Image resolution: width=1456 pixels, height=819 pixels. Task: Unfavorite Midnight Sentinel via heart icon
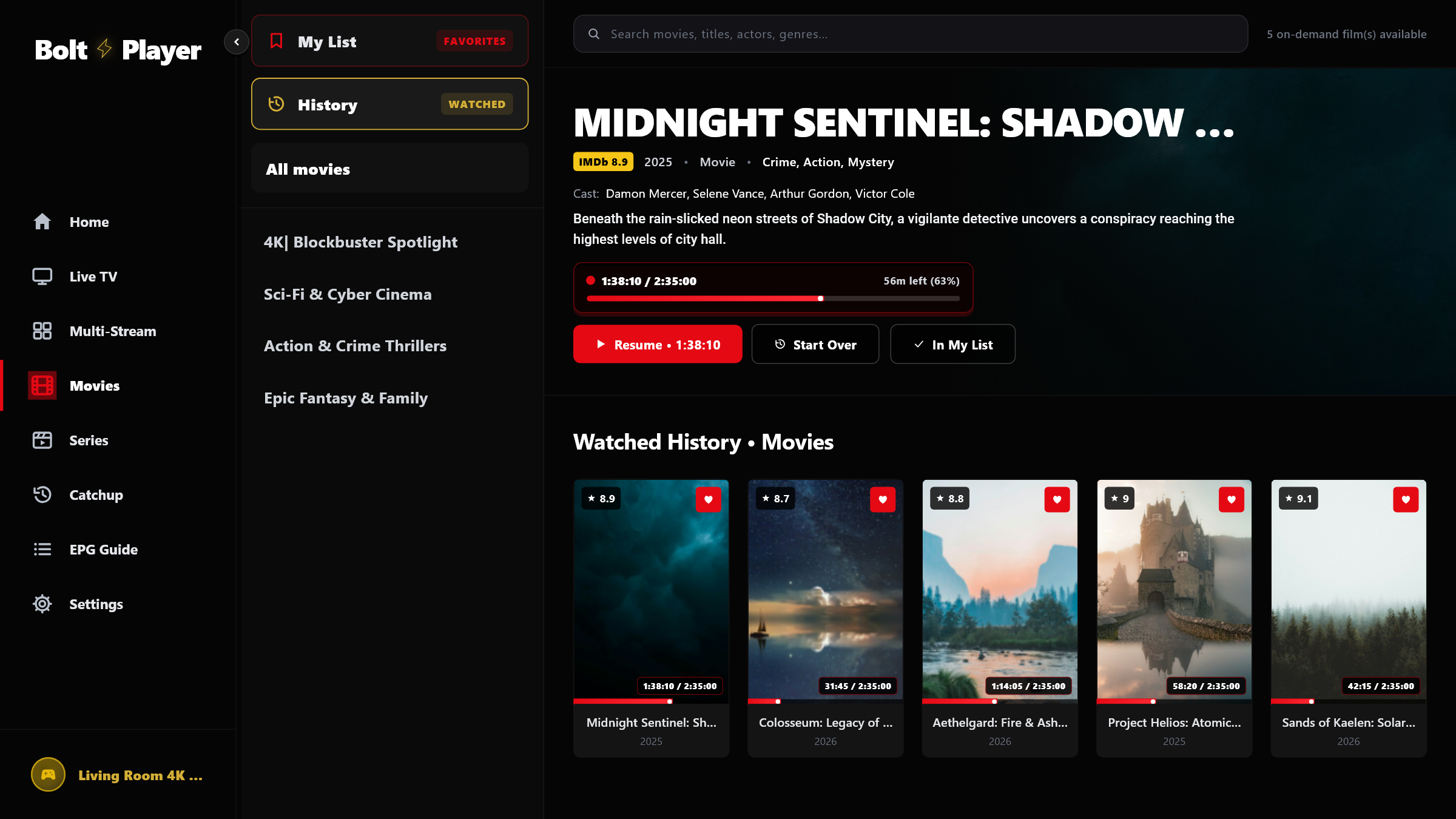(708, 499)
